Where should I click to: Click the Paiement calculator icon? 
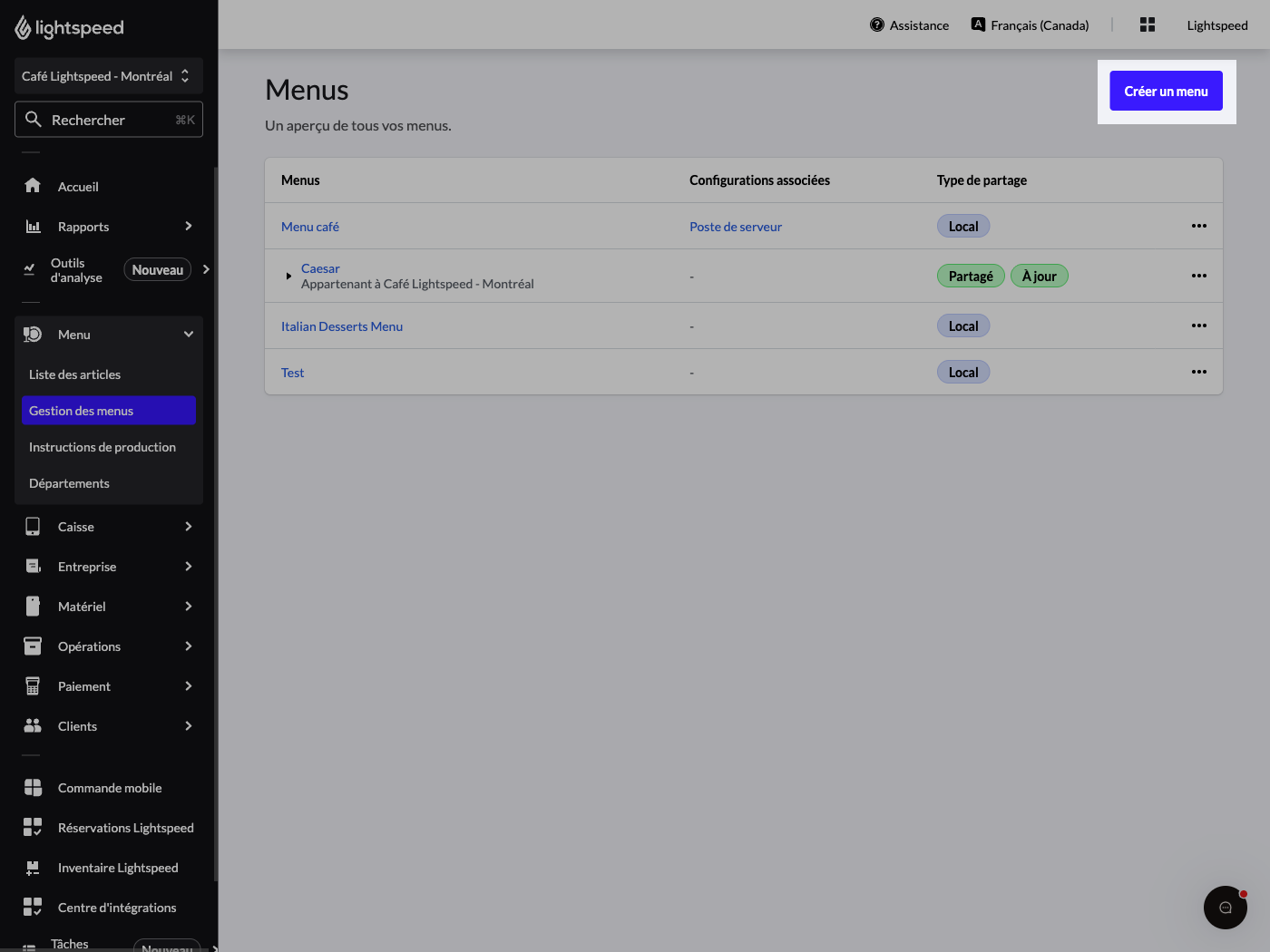click(33, 686)
